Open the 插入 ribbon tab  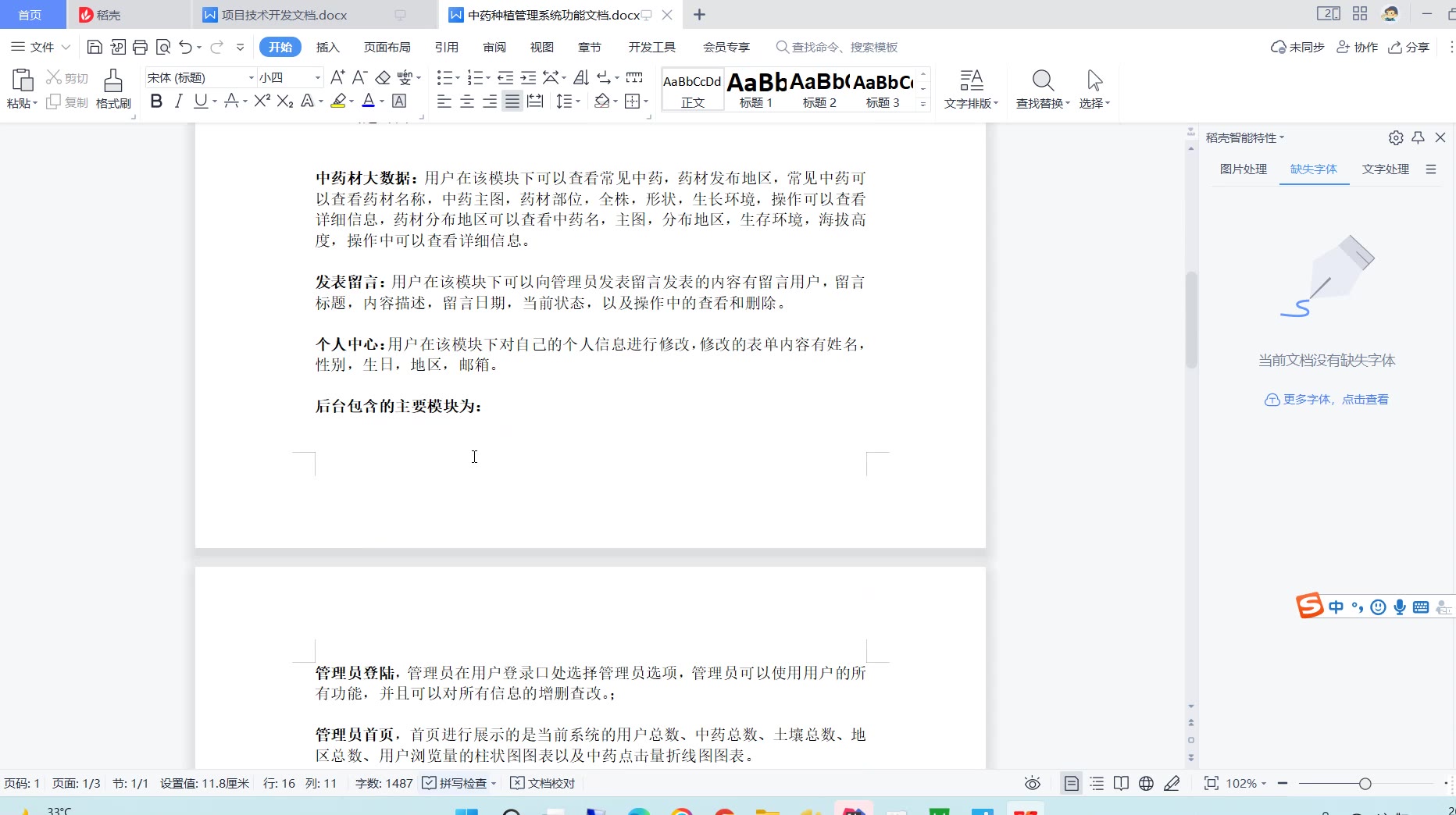click(x=327, y=48)
